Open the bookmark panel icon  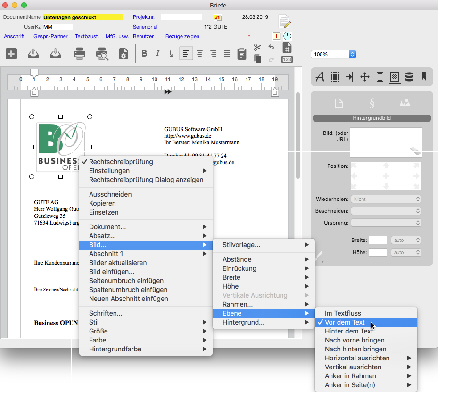[424, 76]
